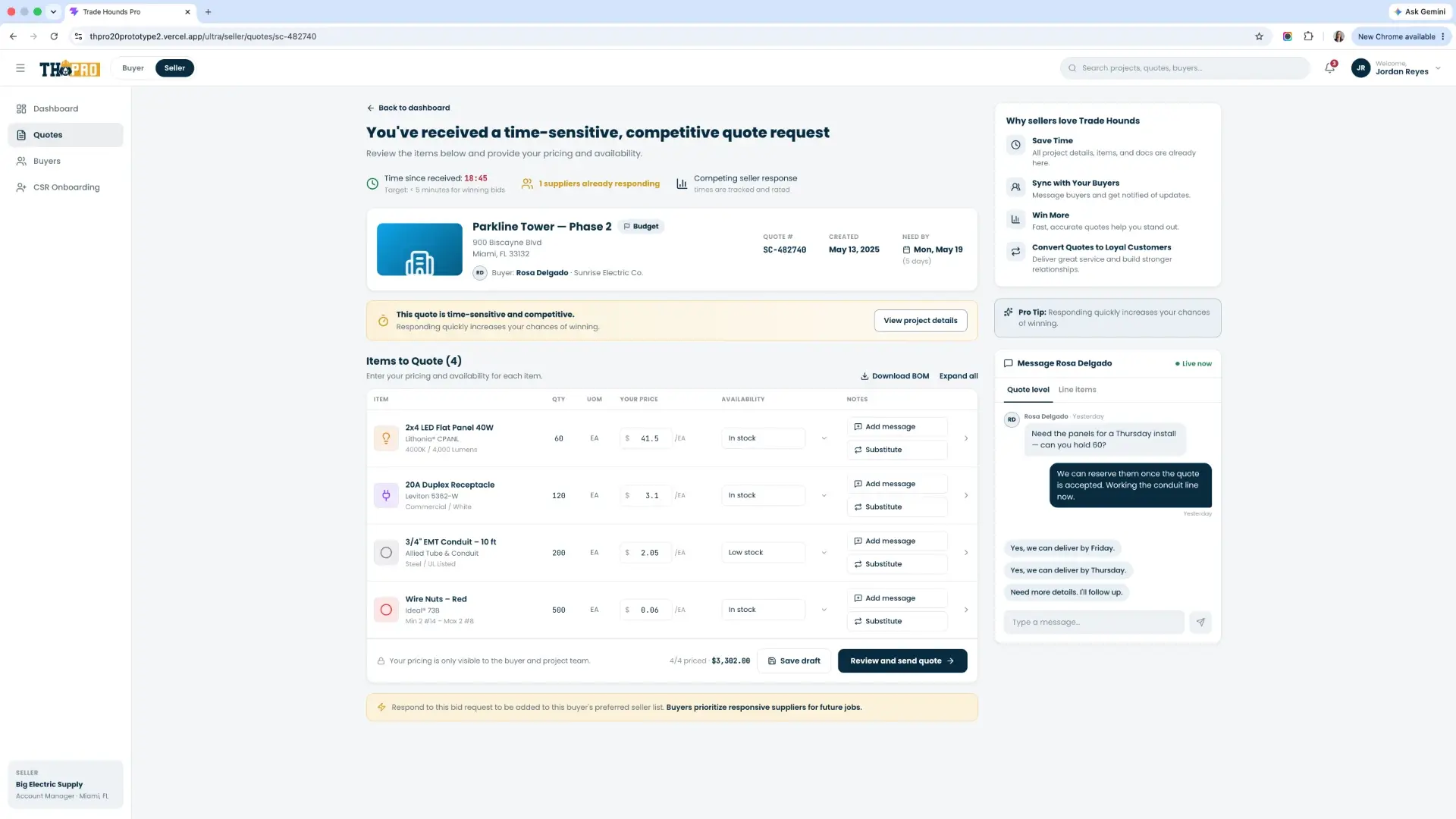Click the Convert Quotes arrows icon
Image resolution: width=1456 pixels, height=819 pixels.
click(1015, 251)
